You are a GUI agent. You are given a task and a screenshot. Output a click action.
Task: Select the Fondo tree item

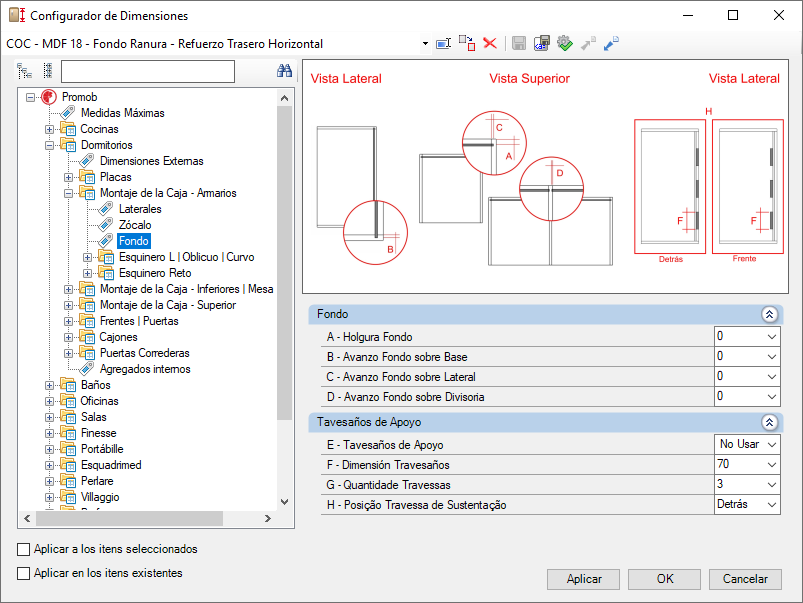(x=134, y=241)
